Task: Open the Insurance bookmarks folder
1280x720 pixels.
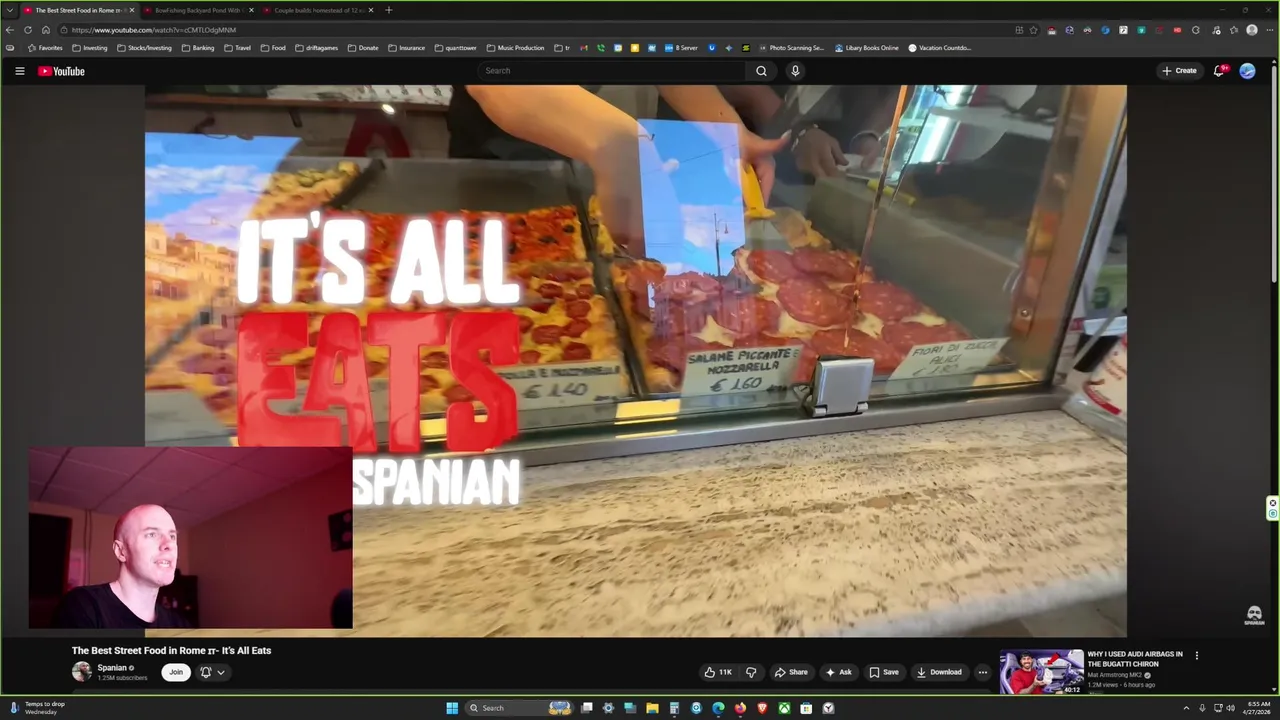Action: [406, 48]
